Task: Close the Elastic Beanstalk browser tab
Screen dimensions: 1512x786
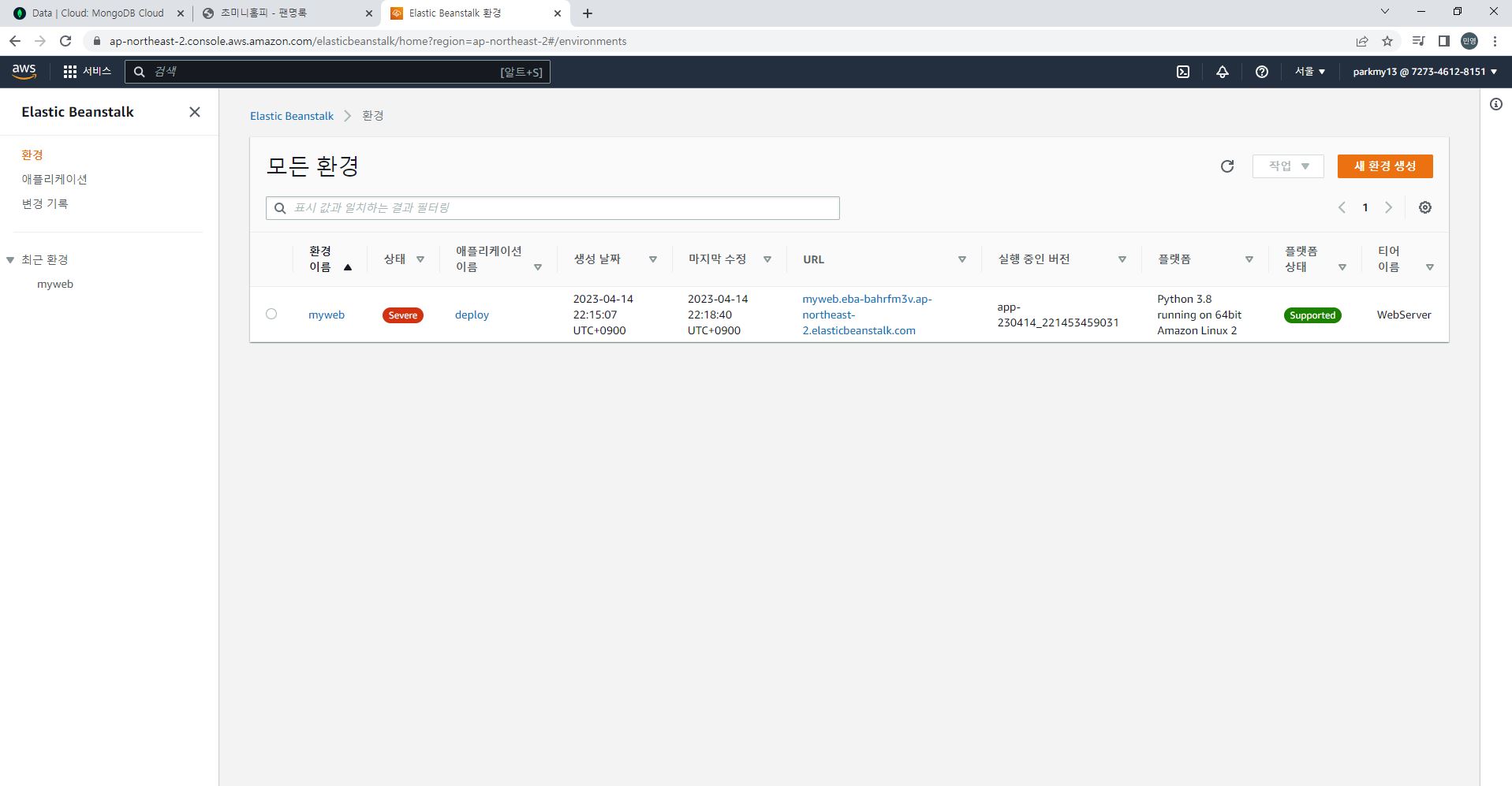Action: [558, 13]
